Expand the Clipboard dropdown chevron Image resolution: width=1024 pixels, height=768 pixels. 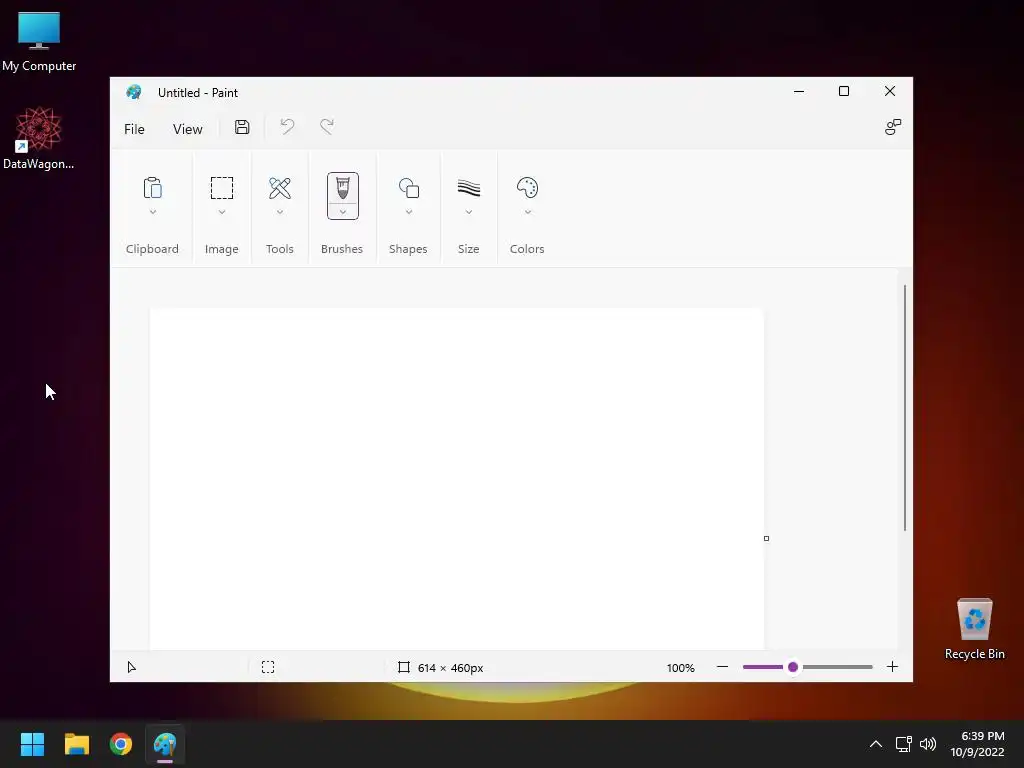152,212
